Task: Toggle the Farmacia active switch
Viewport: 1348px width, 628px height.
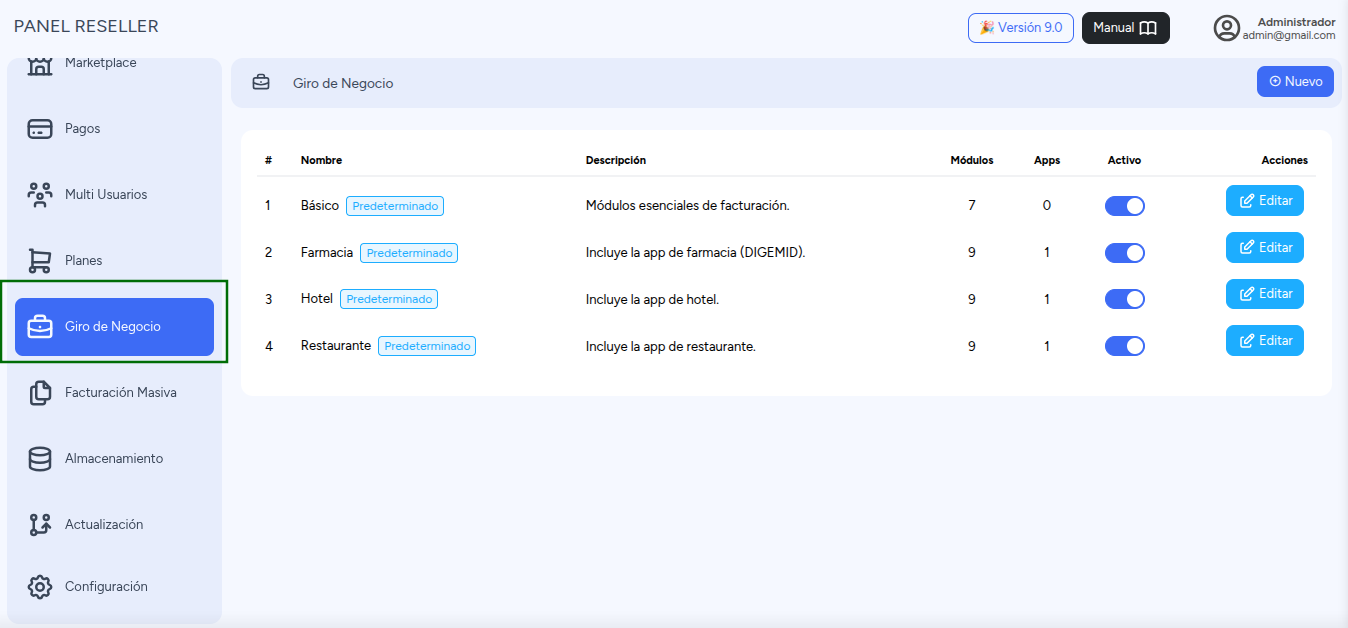Action: click(1124, 253)
